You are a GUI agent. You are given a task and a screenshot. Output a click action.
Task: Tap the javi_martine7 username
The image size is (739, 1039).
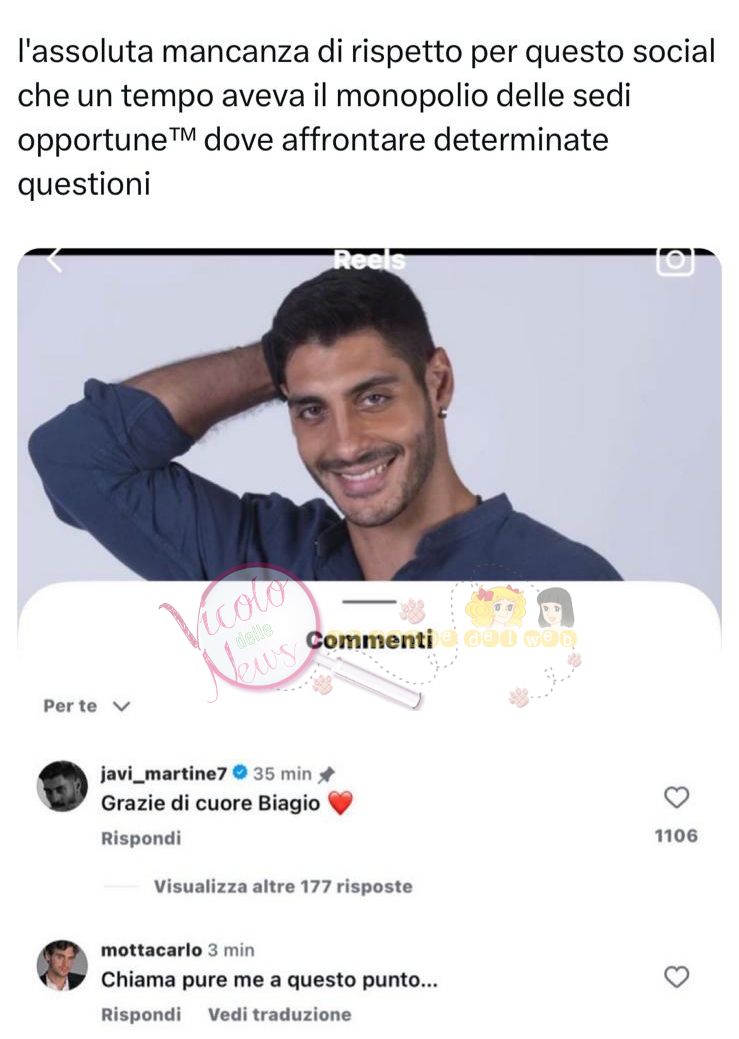coord(164,773)
